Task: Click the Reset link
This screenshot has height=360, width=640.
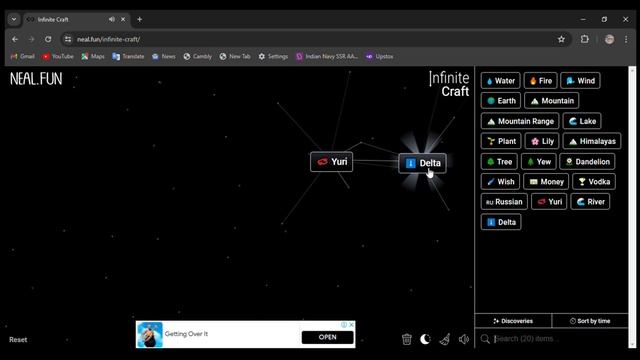Action: [18, 340]
